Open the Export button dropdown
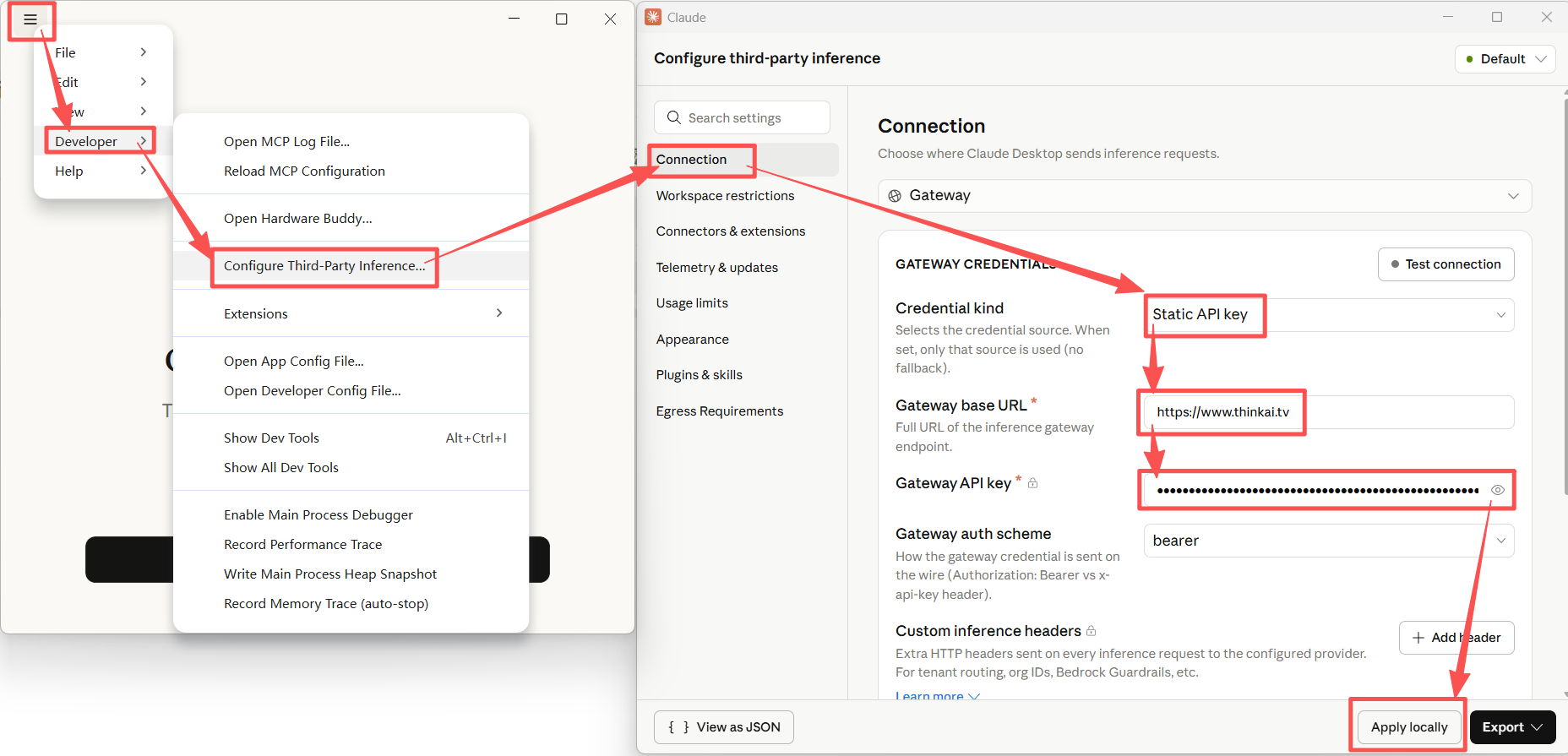 (x=1513, y=727)
